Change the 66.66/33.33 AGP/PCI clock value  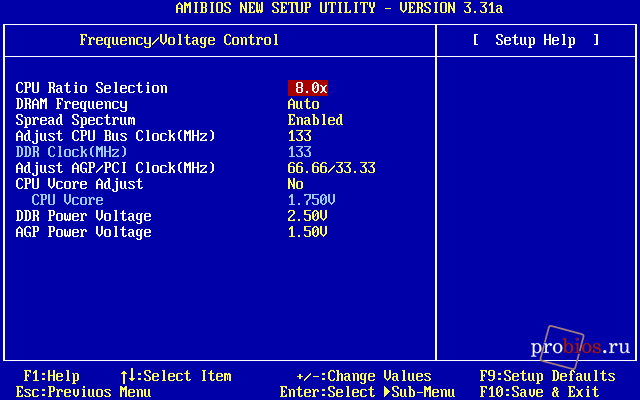point(331,168)
